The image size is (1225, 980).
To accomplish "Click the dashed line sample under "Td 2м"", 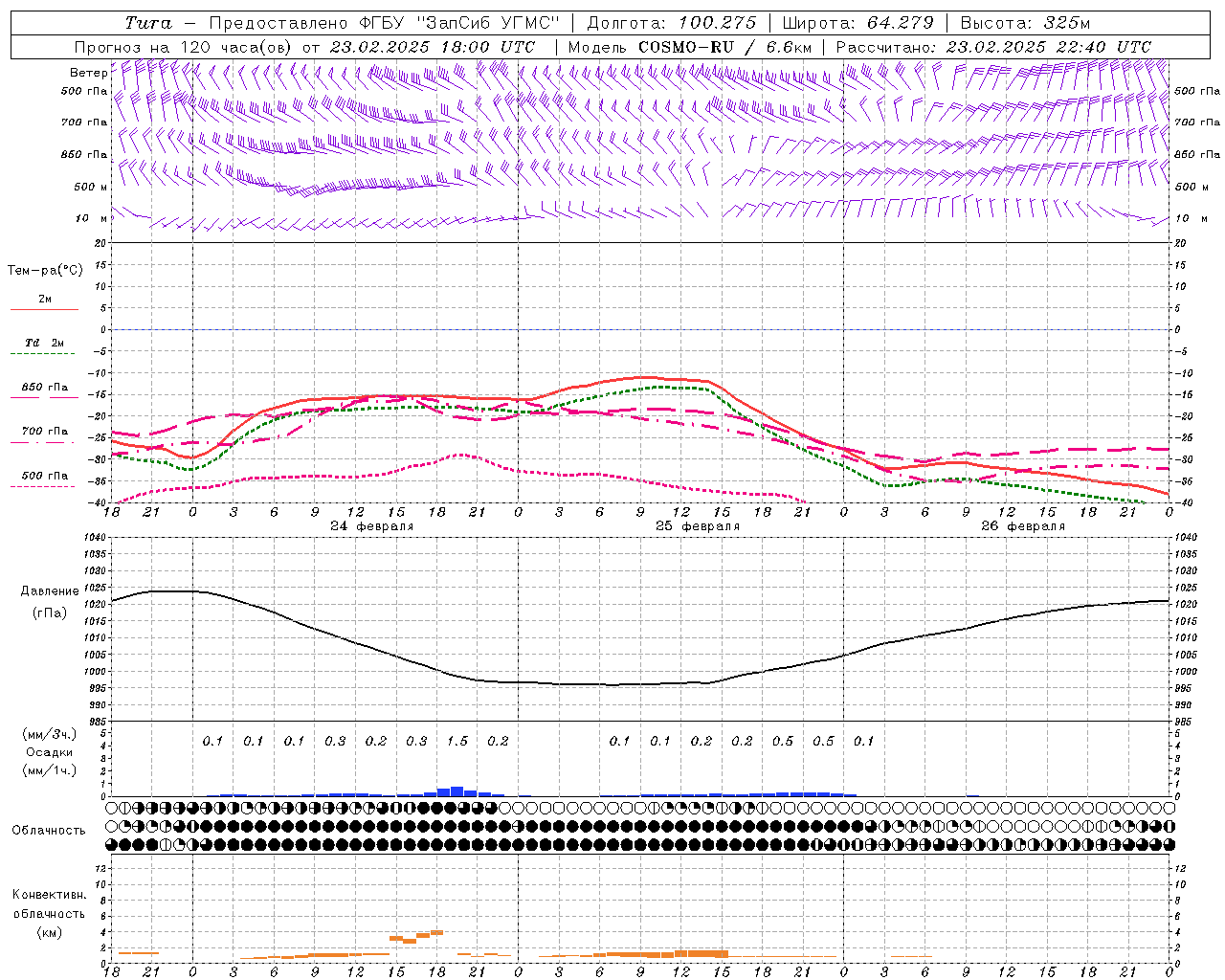I will click(44, 354).
